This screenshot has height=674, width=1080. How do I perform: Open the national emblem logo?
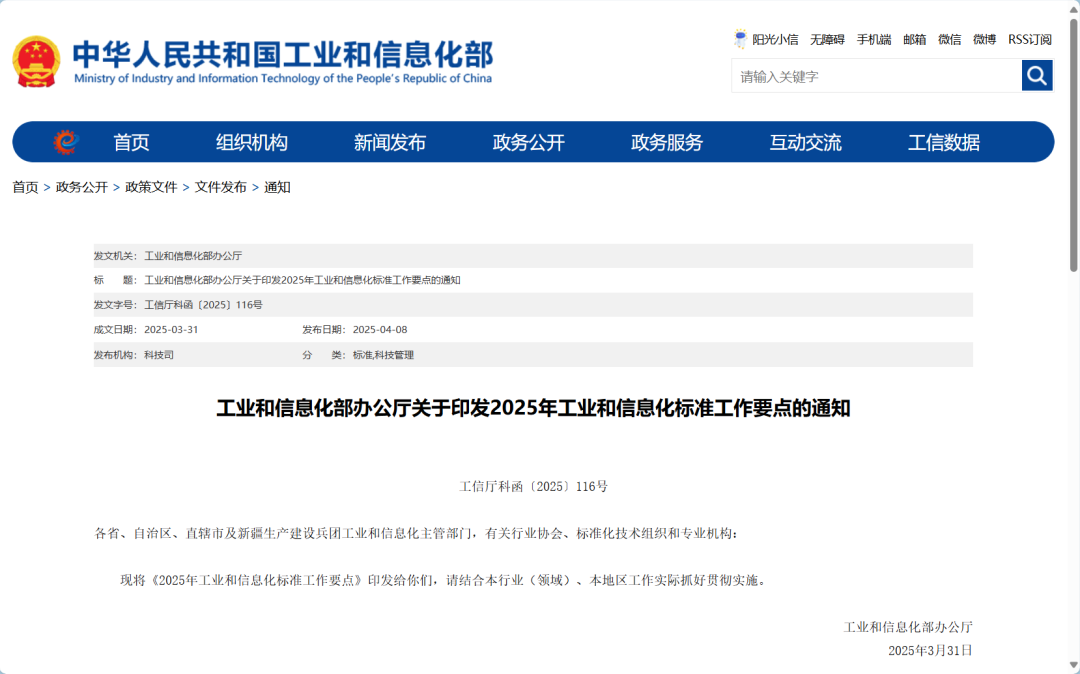(x=36, y=62)
